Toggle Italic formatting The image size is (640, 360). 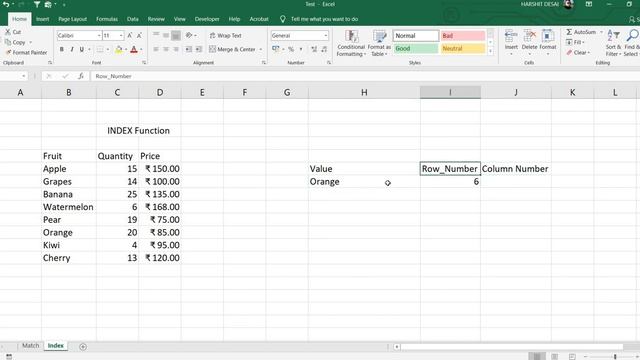click(x=72, y=49)
